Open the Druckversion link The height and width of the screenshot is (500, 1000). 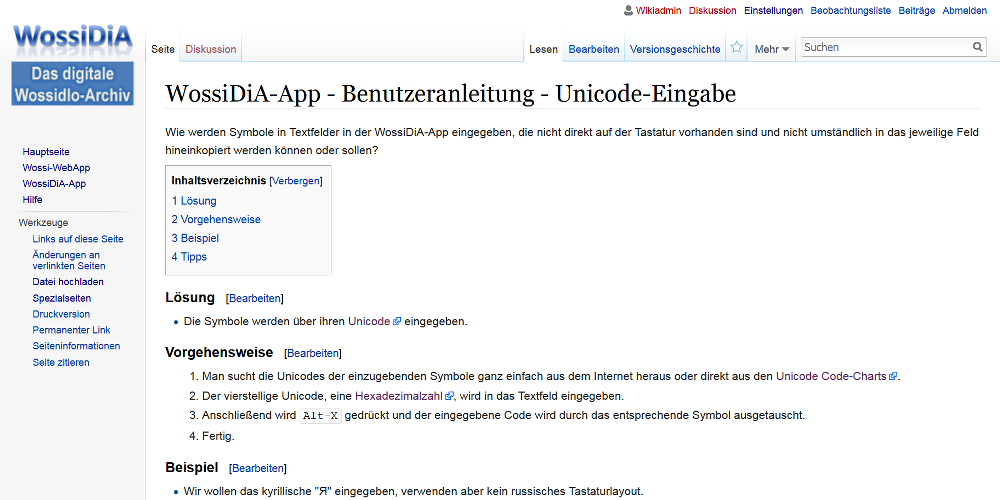[x=61, y=314]
